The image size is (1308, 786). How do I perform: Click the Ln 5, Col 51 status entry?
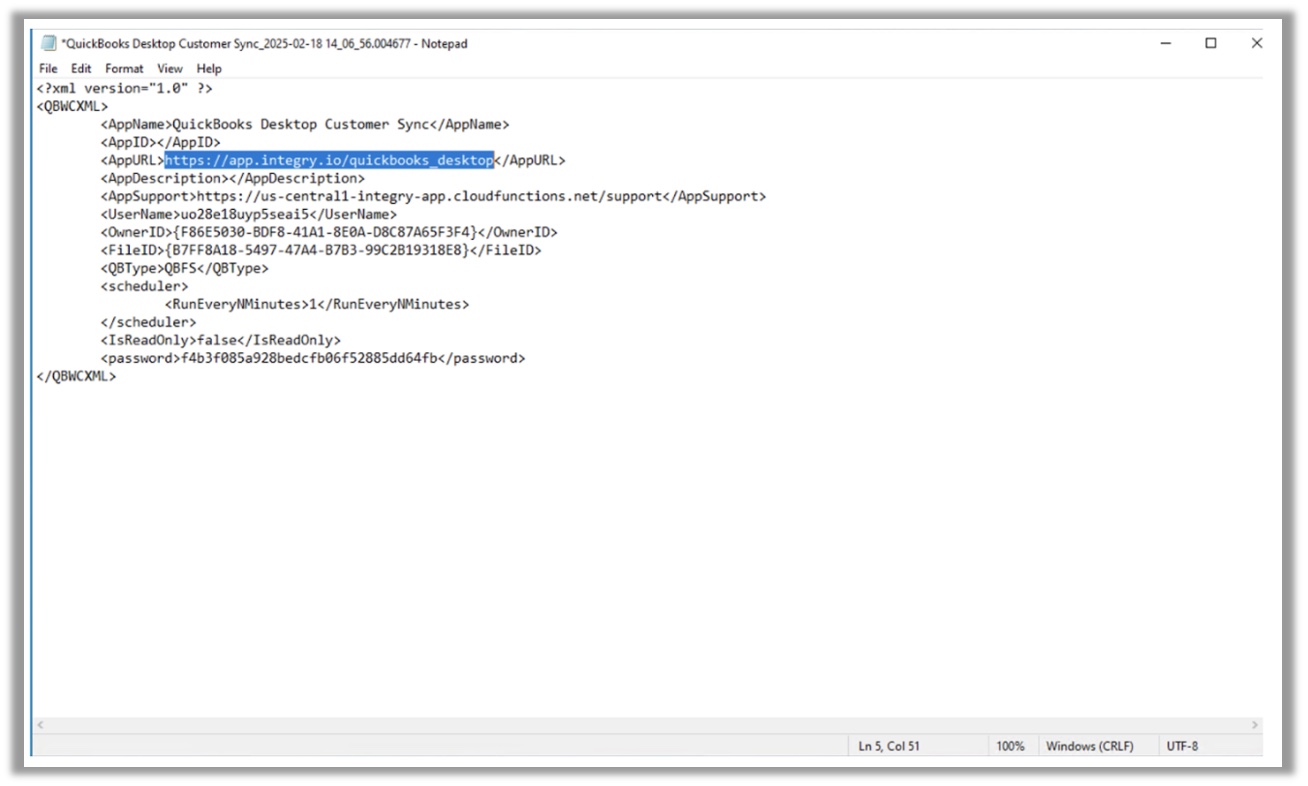889,746
